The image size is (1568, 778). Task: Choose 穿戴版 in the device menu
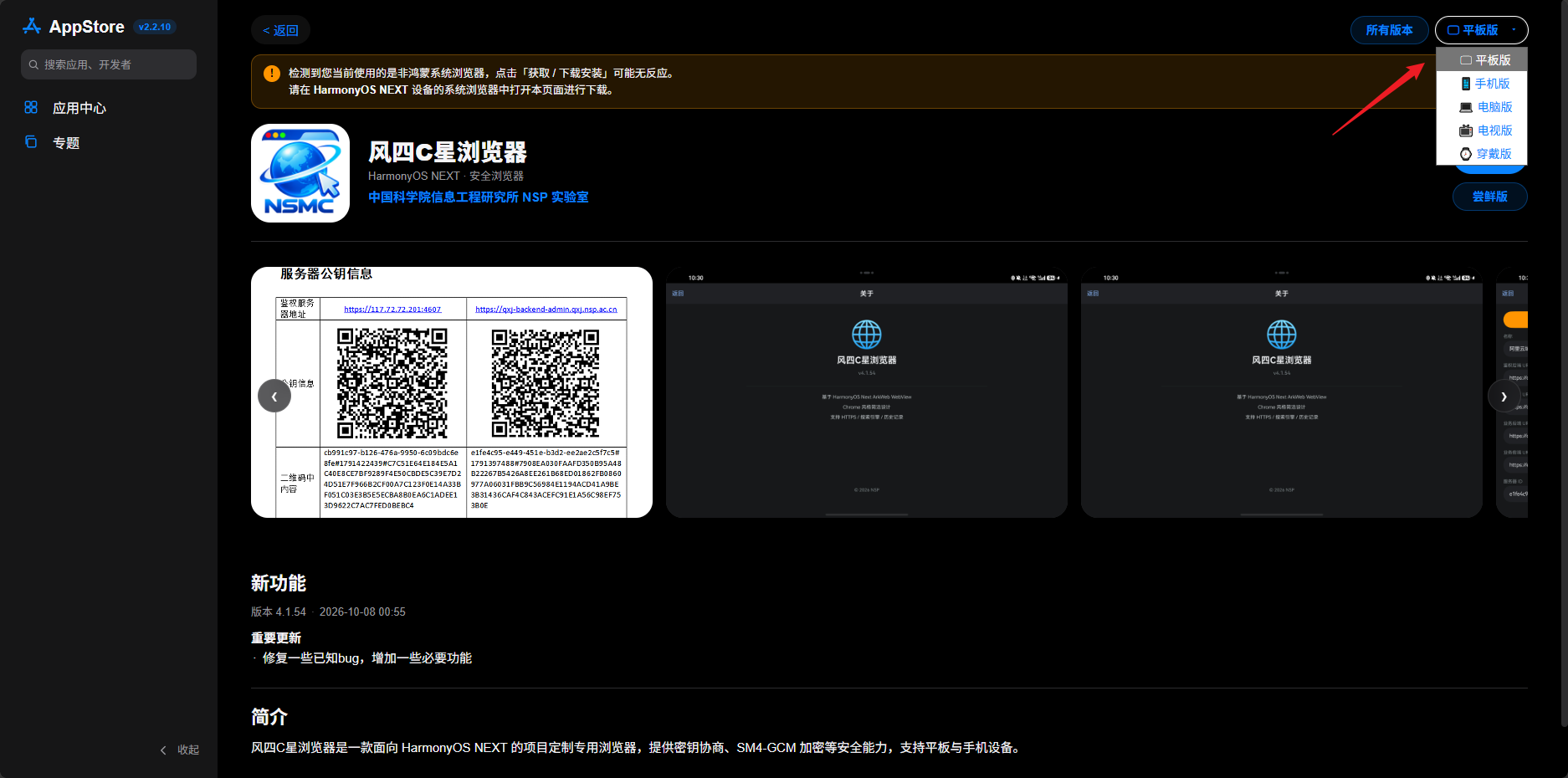coord(1482,154)
